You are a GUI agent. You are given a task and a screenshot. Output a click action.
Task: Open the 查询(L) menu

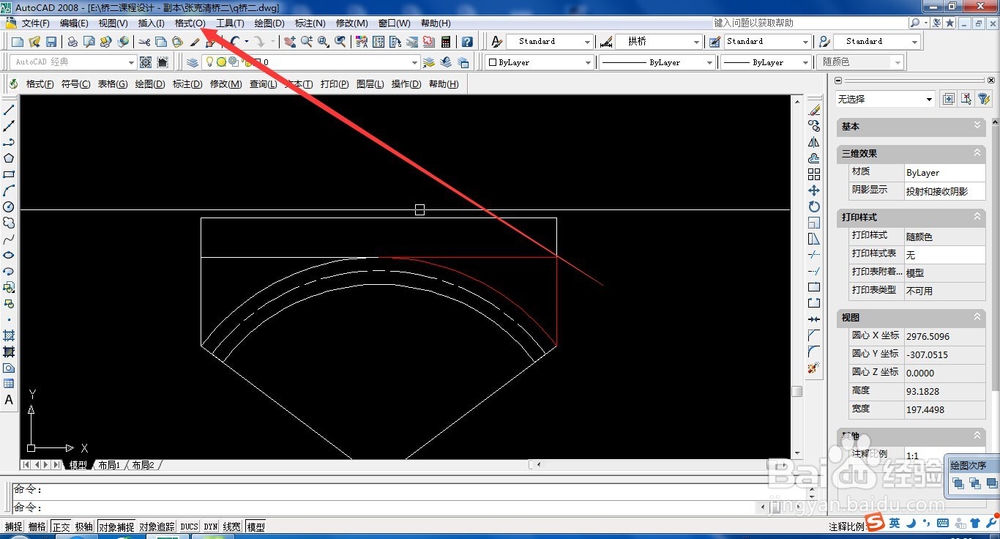pos(263,84)
